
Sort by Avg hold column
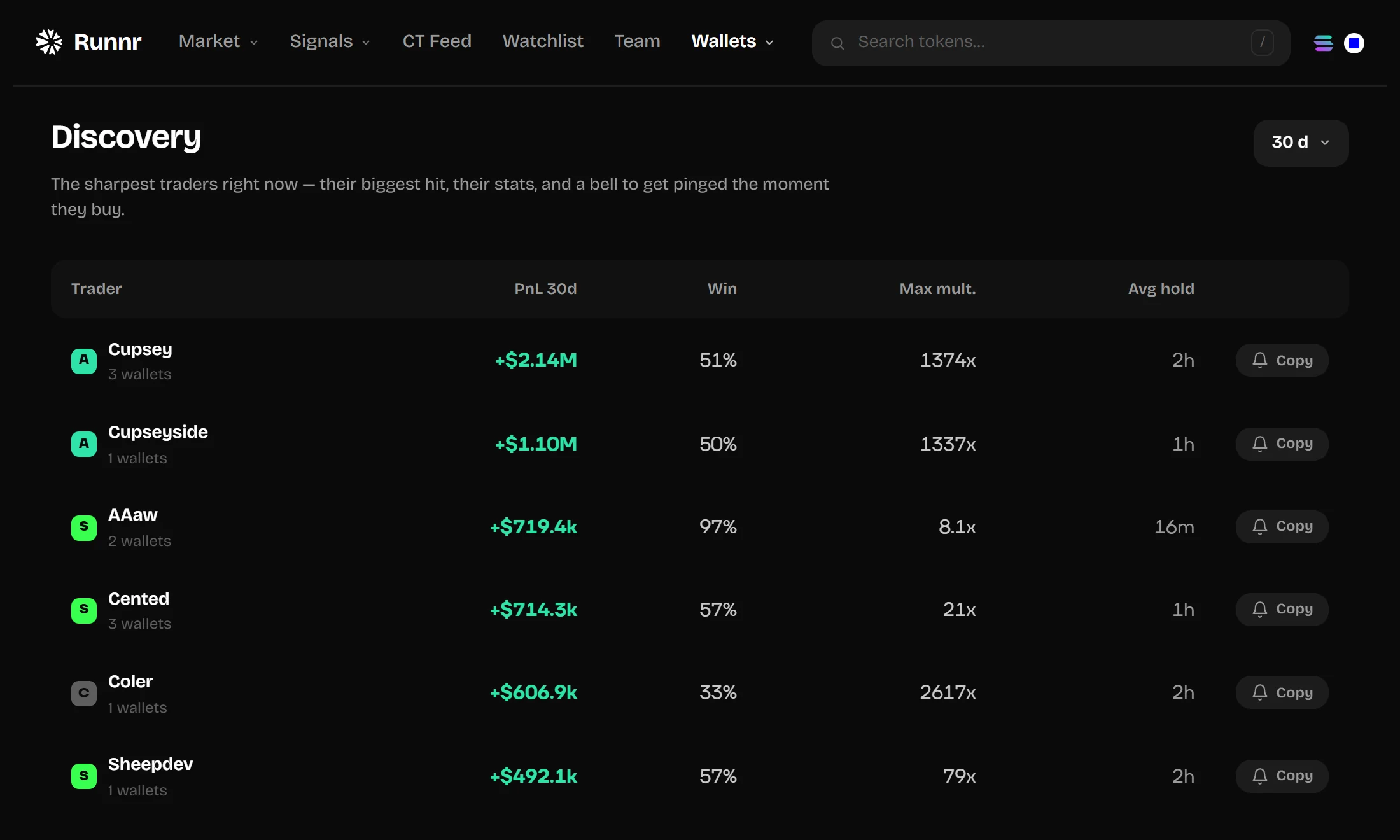[1161, 289]
